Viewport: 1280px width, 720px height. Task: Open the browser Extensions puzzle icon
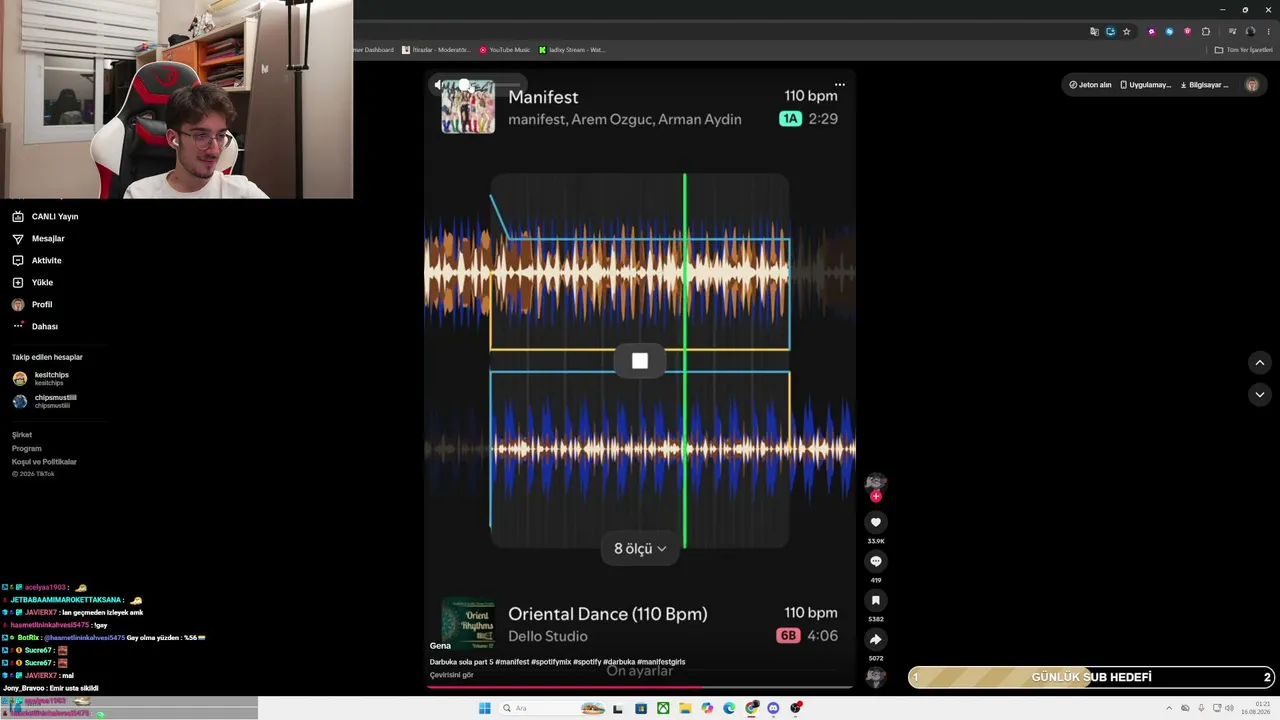click(x=1206, y=31)
